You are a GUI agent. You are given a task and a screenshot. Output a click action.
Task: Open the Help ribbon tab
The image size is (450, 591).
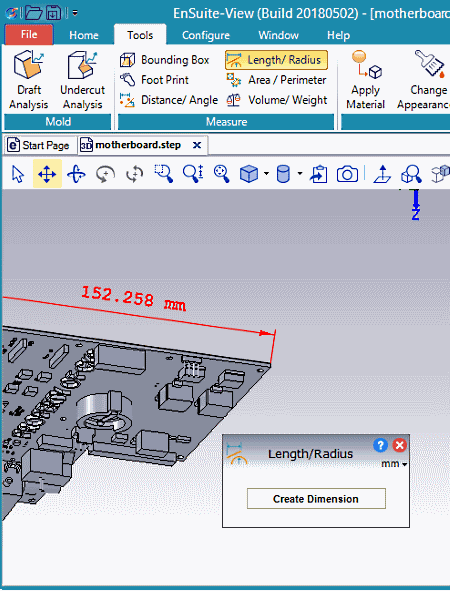tap(338, 35)
